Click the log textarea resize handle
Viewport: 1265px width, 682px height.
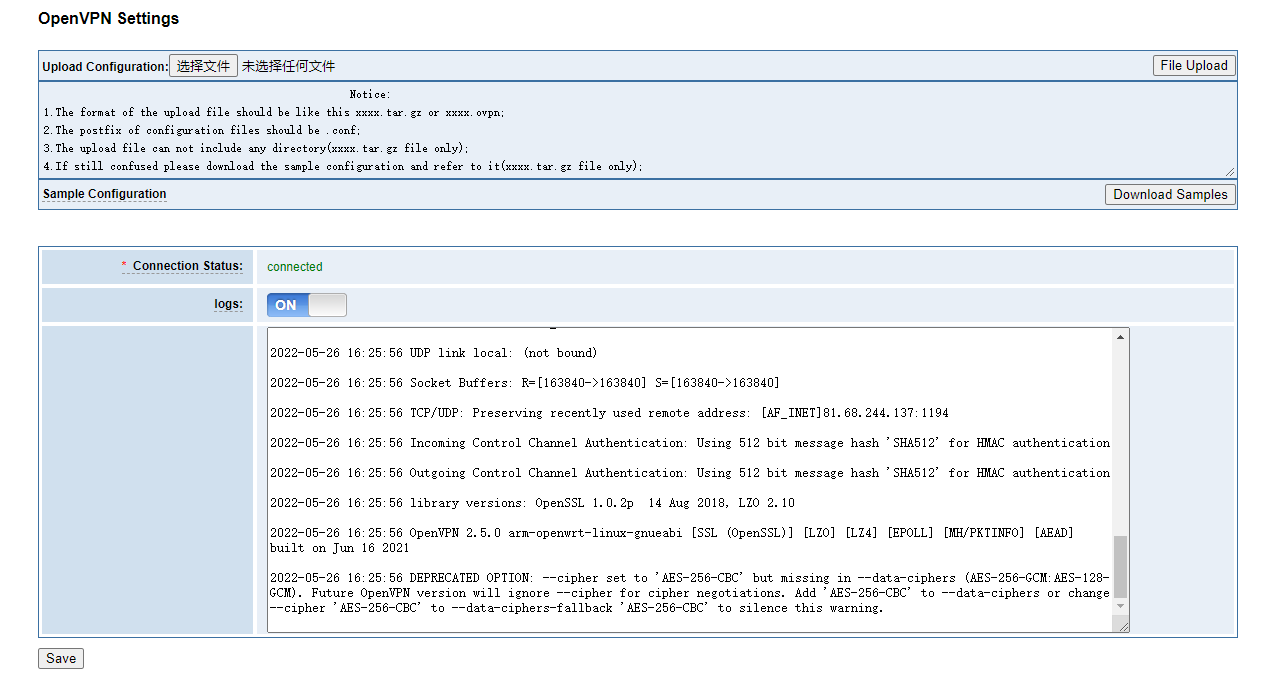click(1122, 625)
